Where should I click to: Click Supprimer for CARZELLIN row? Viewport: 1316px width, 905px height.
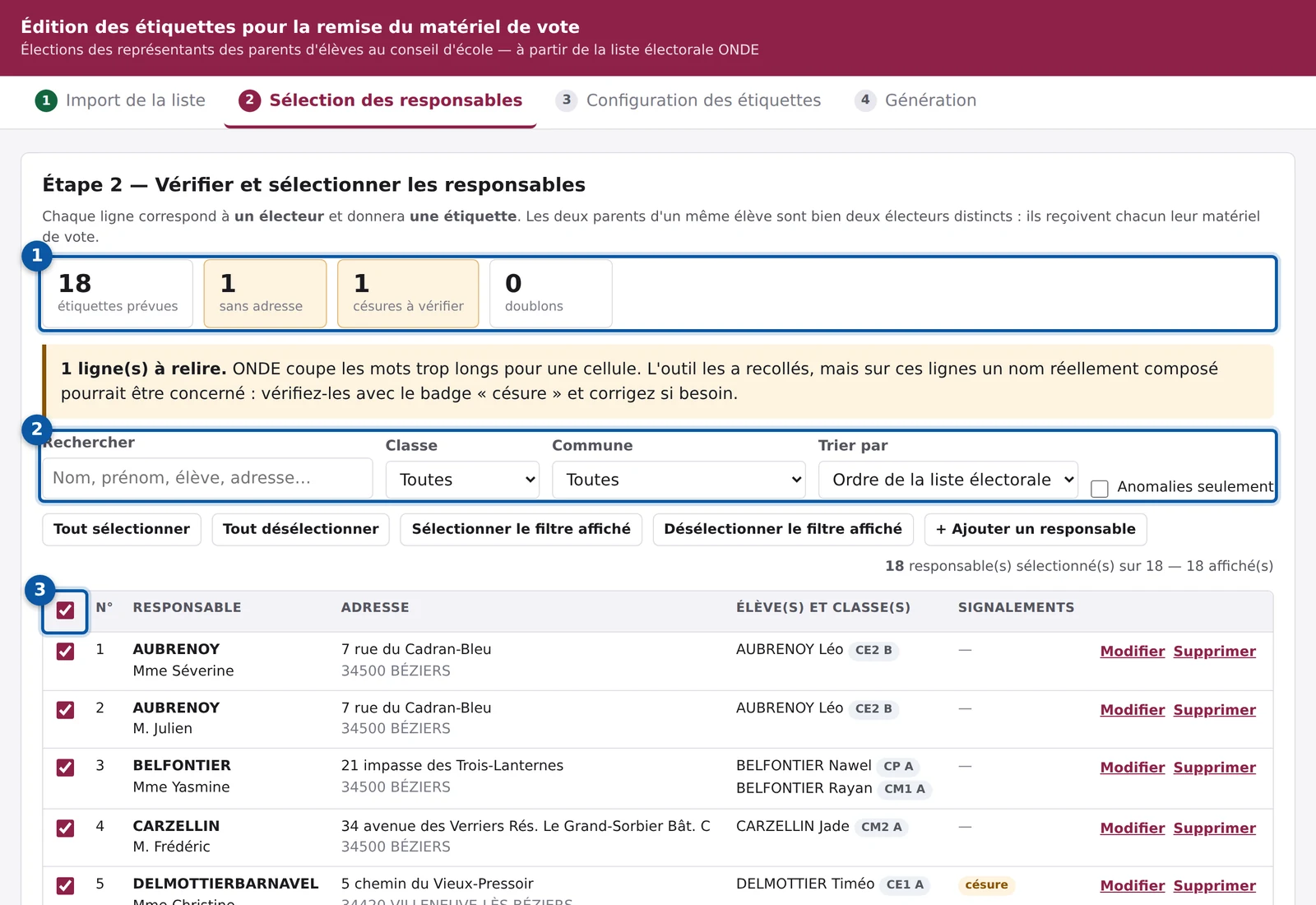tap(1214, 828)
